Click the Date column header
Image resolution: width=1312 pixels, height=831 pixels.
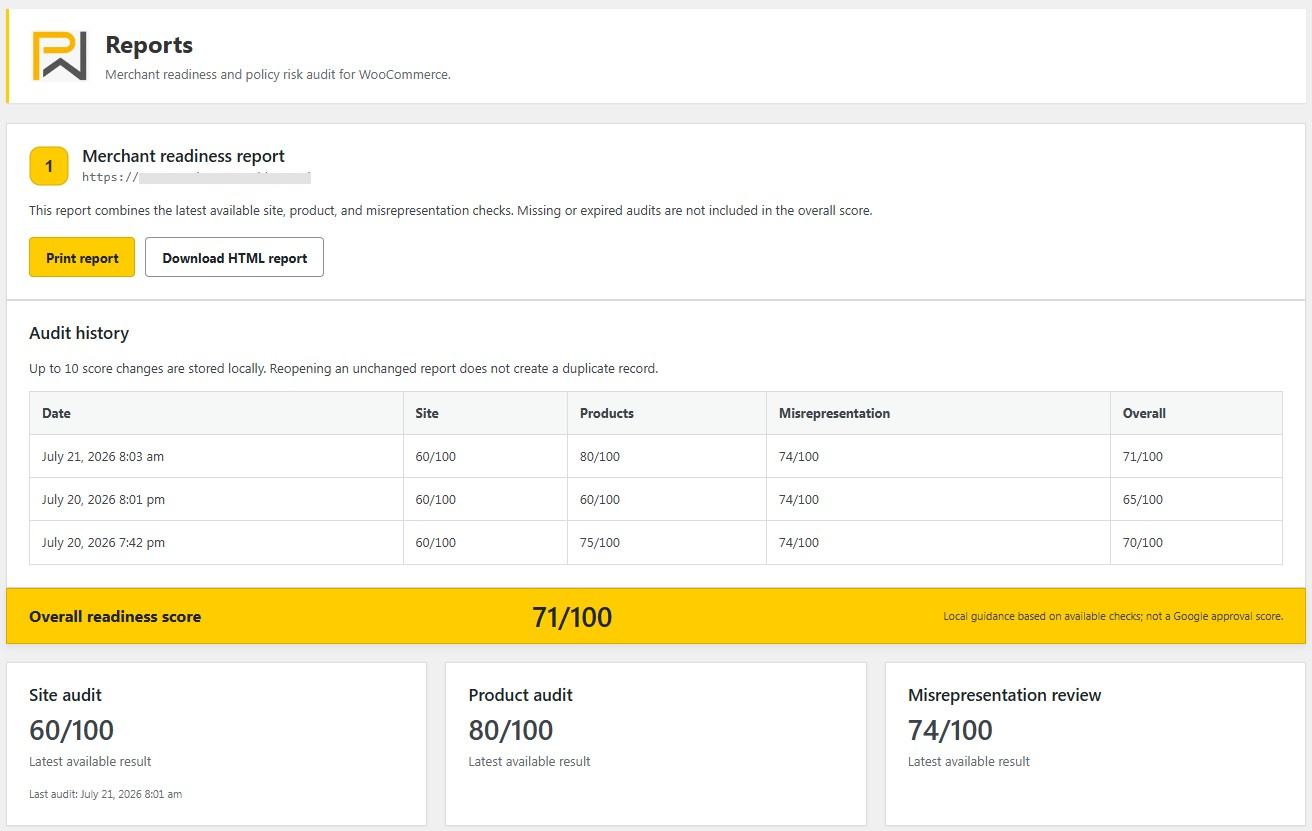pyautogui.click(x=216, y=413)
